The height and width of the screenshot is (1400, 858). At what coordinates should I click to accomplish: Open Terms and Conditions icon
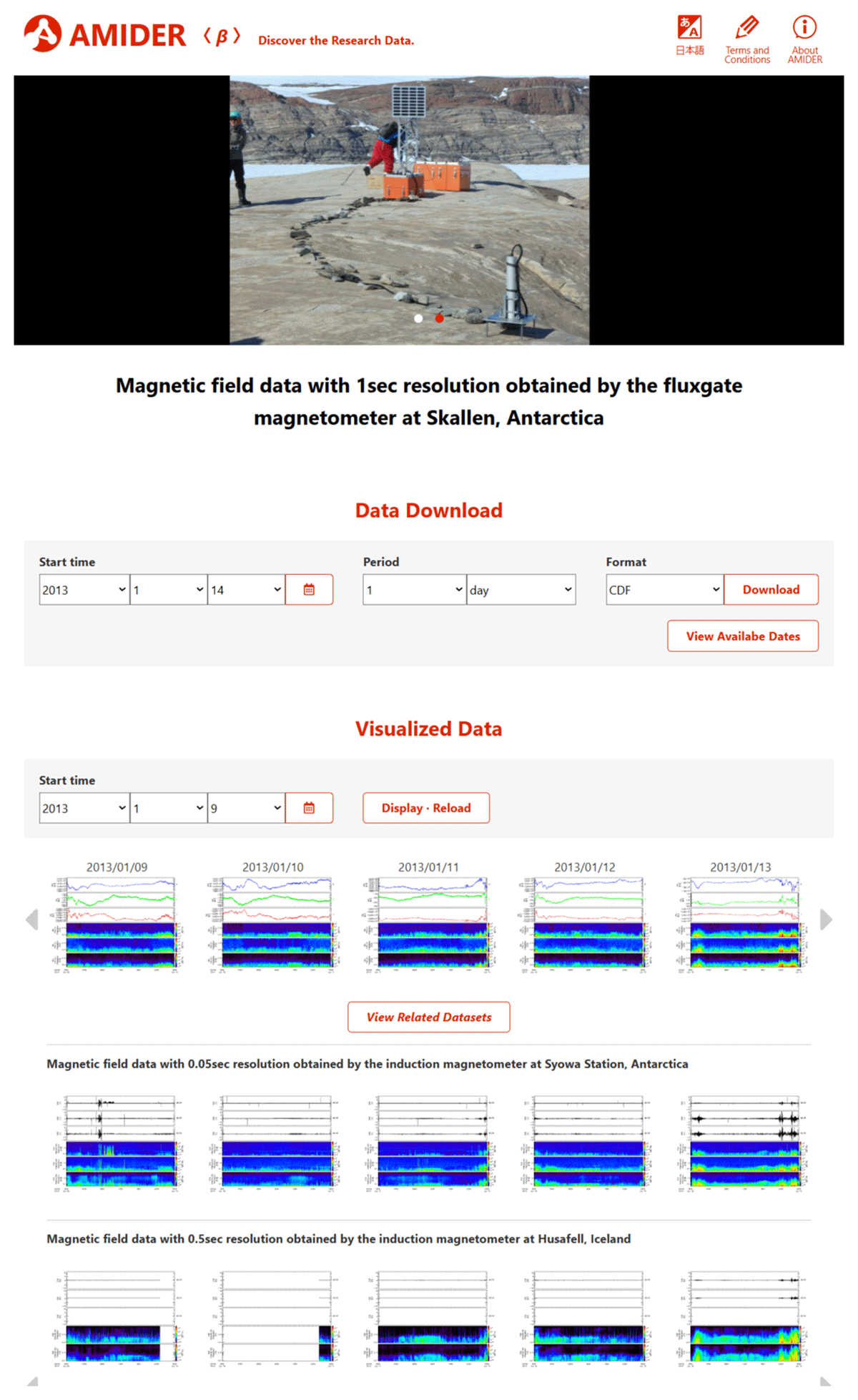tap(747, 39)
